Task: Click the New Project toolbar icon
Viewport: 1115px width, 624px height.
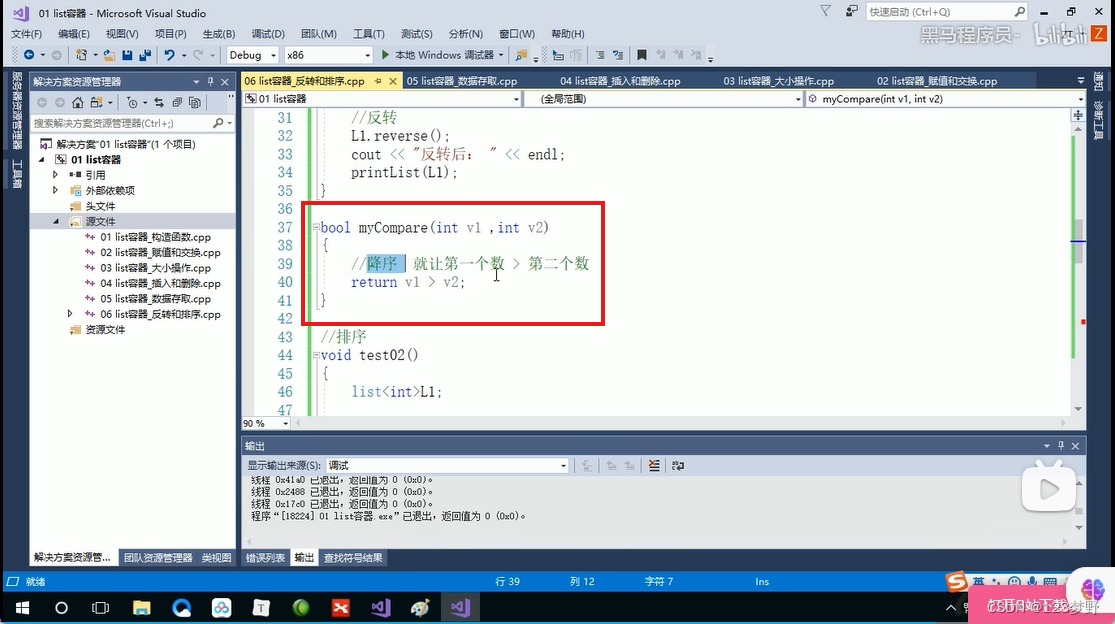Action: (x=82, y=55)
